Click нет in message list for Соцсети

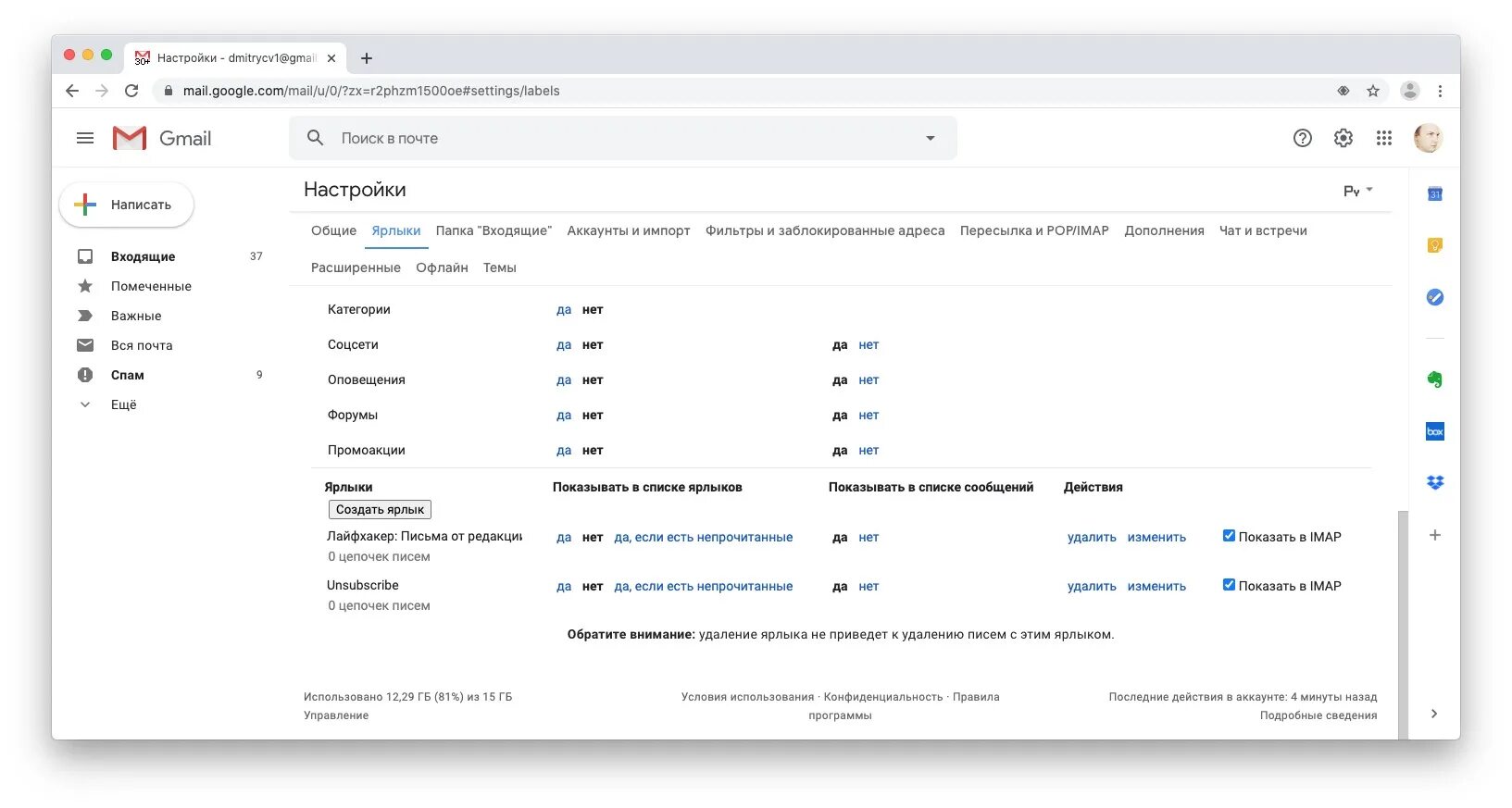coord(868,345)
